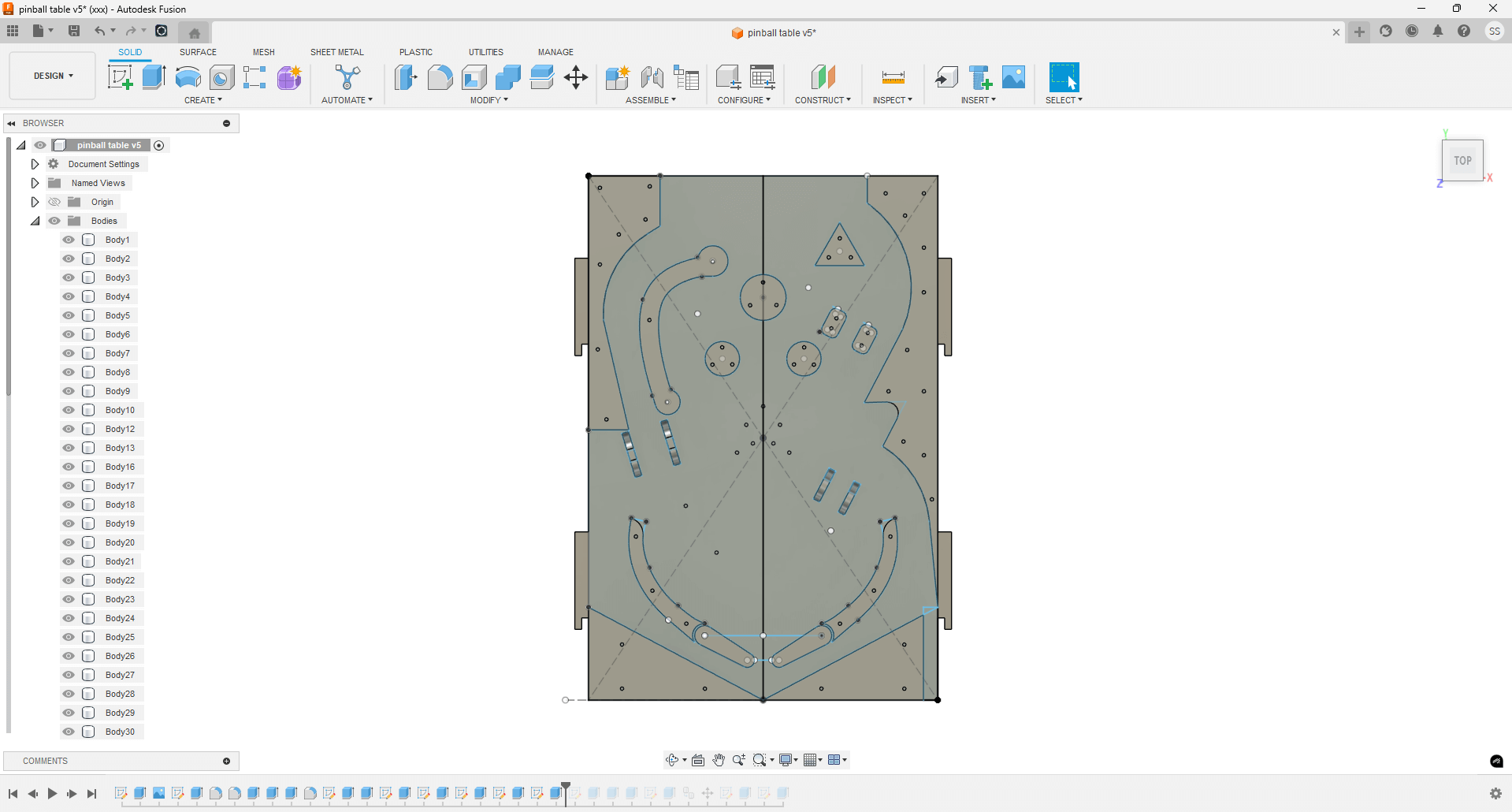Select the Measure tool

tap(893, 77)
